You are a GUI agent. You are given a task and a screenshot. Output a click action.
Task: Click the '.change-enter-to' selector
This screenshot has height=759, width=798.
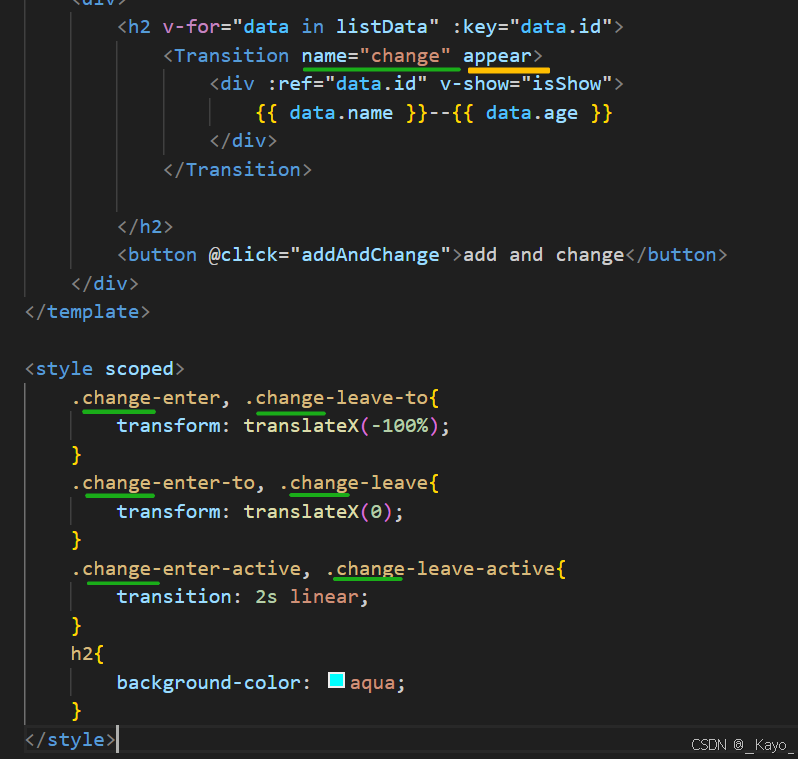pyautogui.click(x=163, y=483)
